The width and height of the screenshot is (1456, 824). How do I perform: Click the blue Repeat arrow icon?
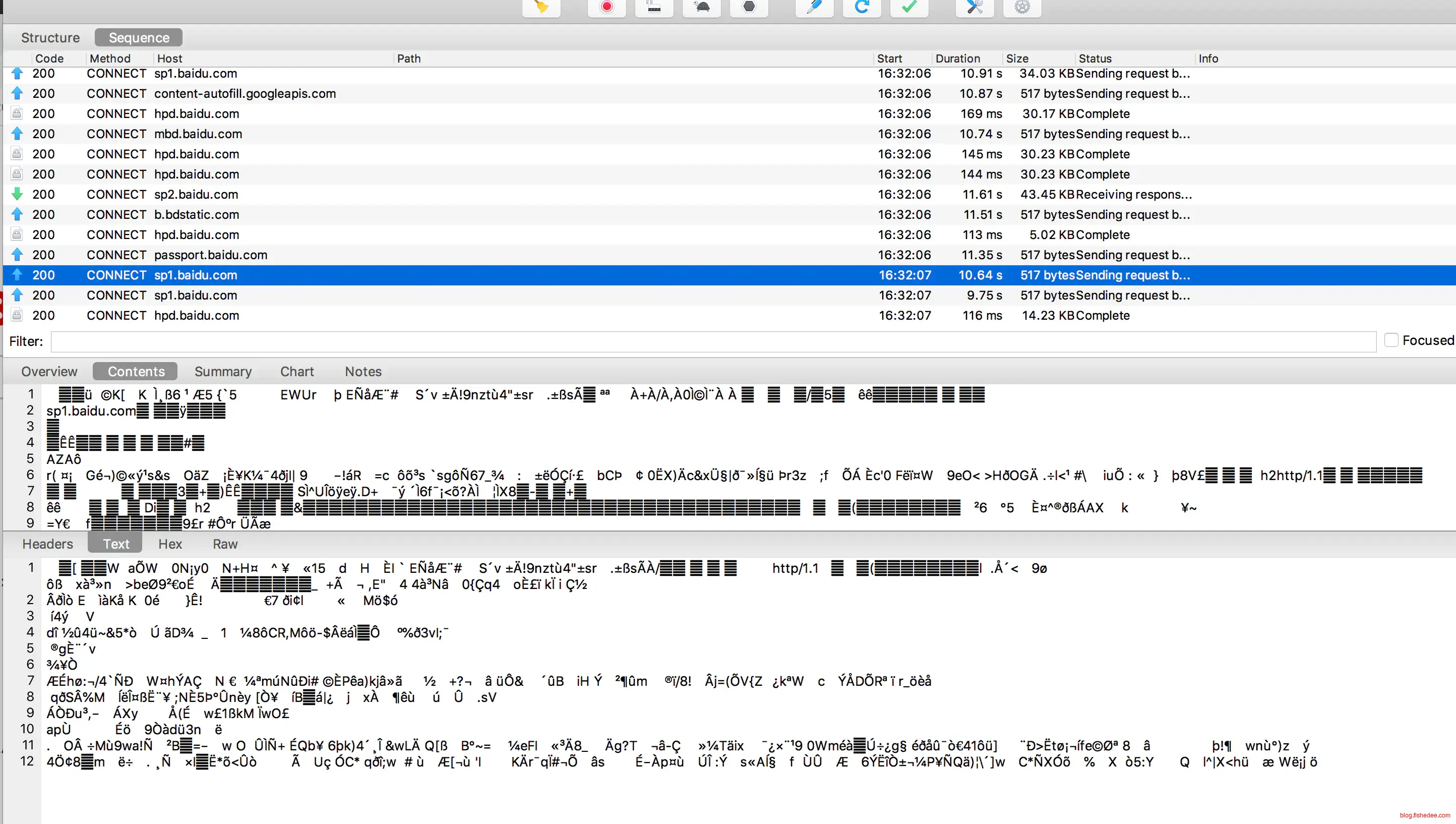pos(862,7)
